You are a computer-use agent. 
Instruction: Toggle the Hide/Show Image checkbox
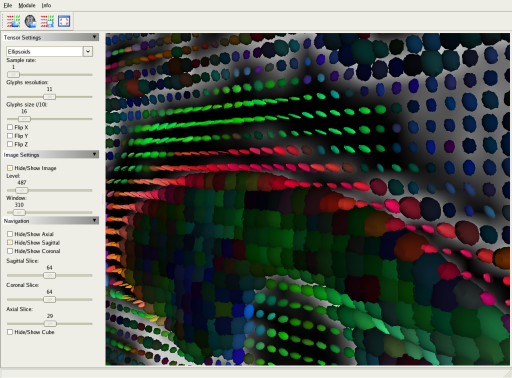click(x=10, y=168)
